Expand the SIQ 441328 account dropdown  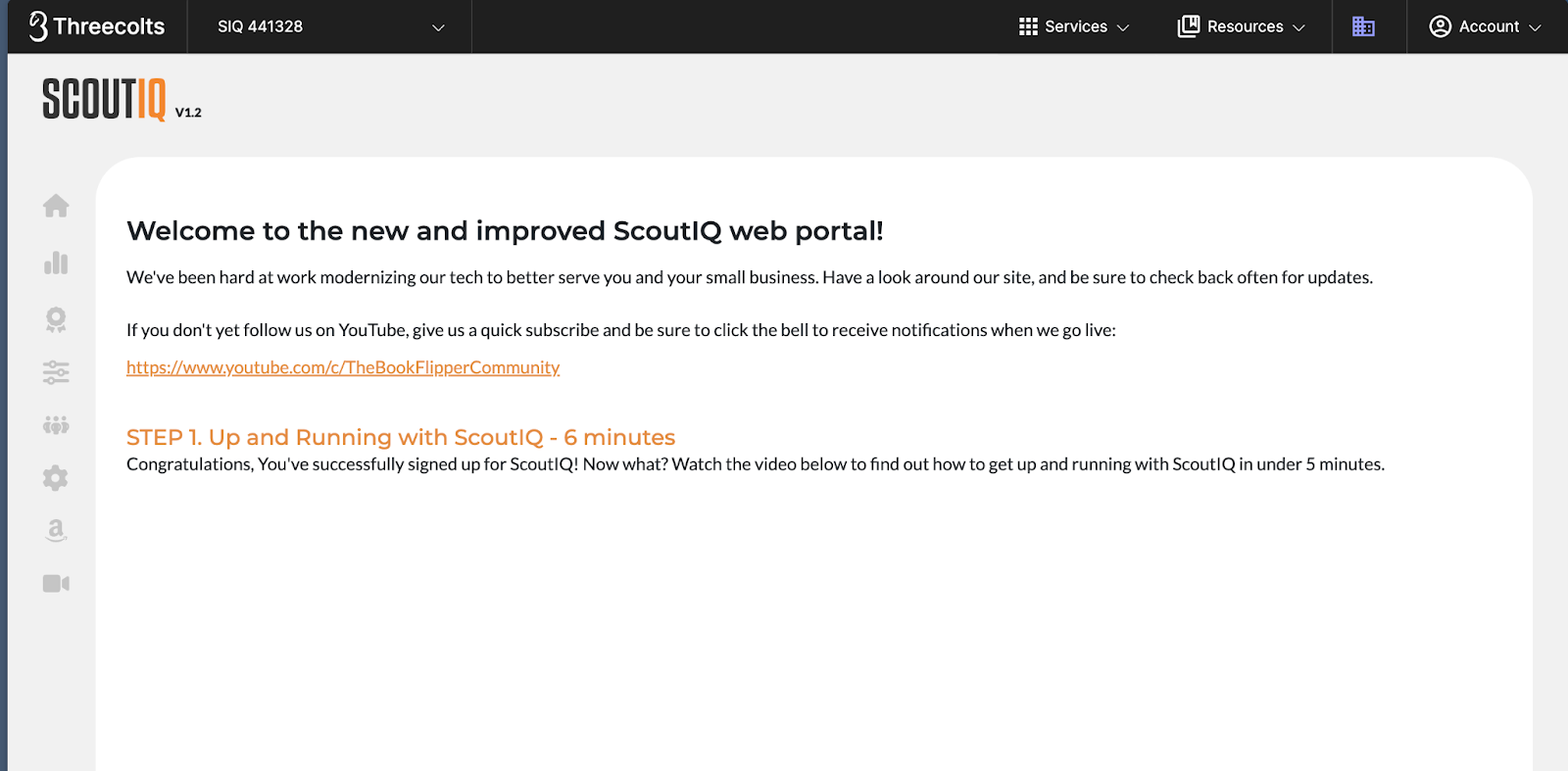(330, 26)
